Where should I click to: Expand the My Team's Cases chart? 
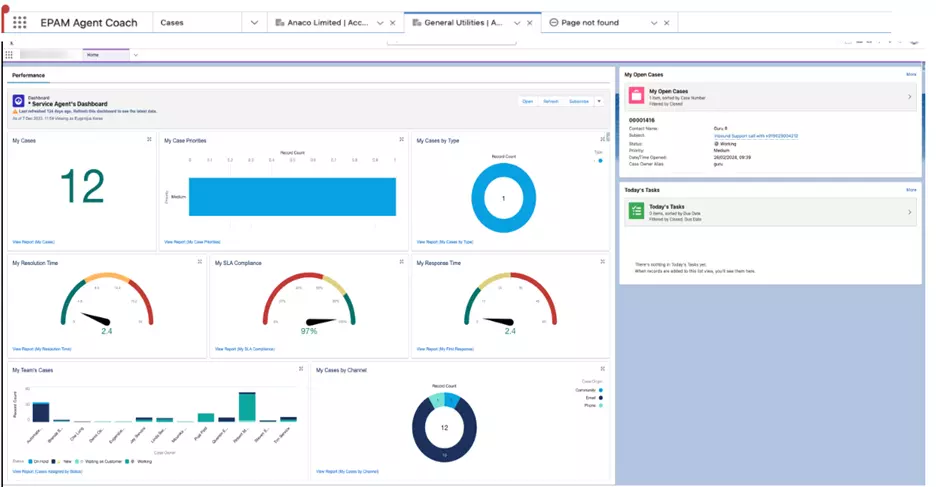coord(301,369)
